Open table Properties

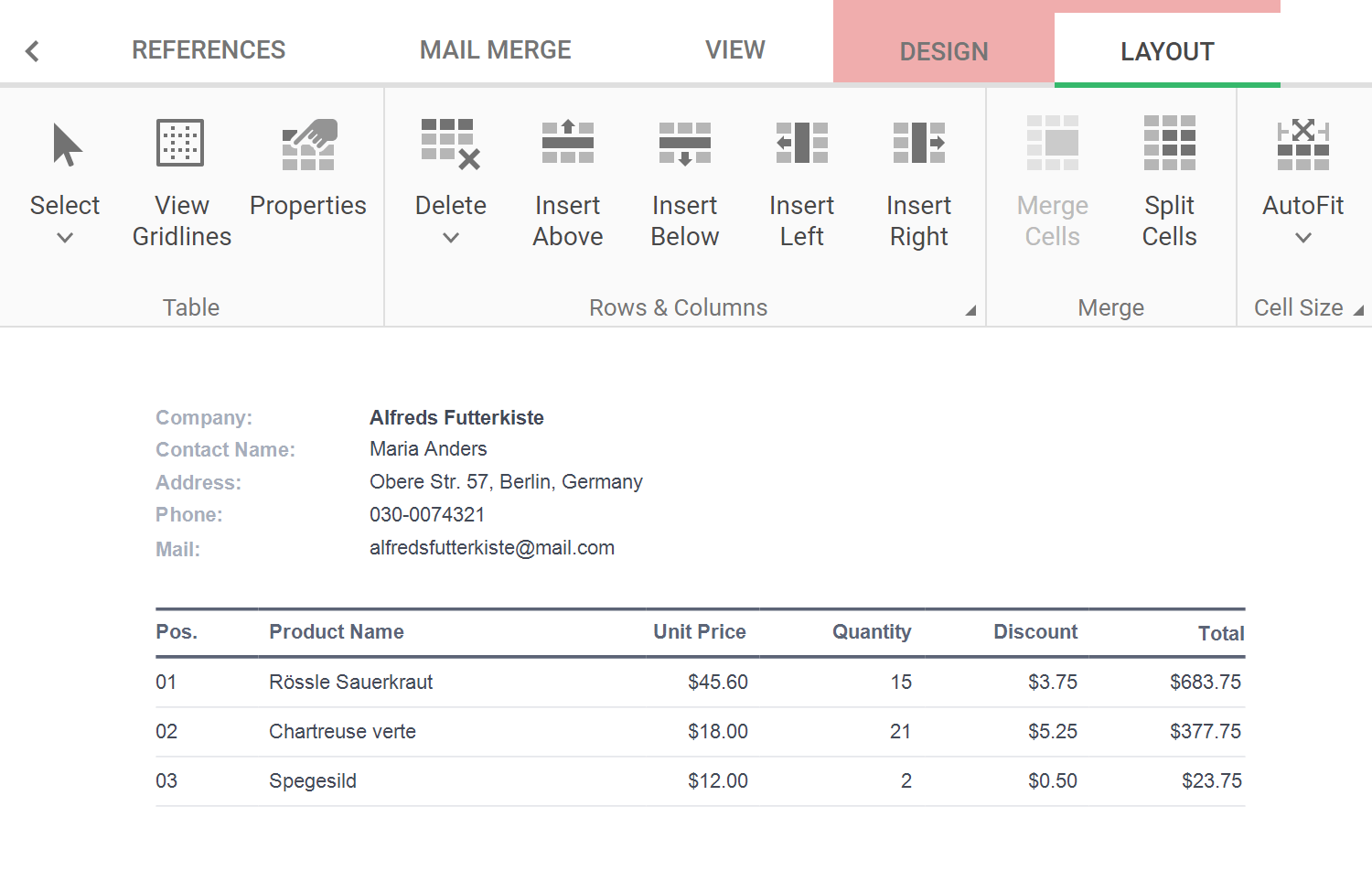[x=308, y=145]
